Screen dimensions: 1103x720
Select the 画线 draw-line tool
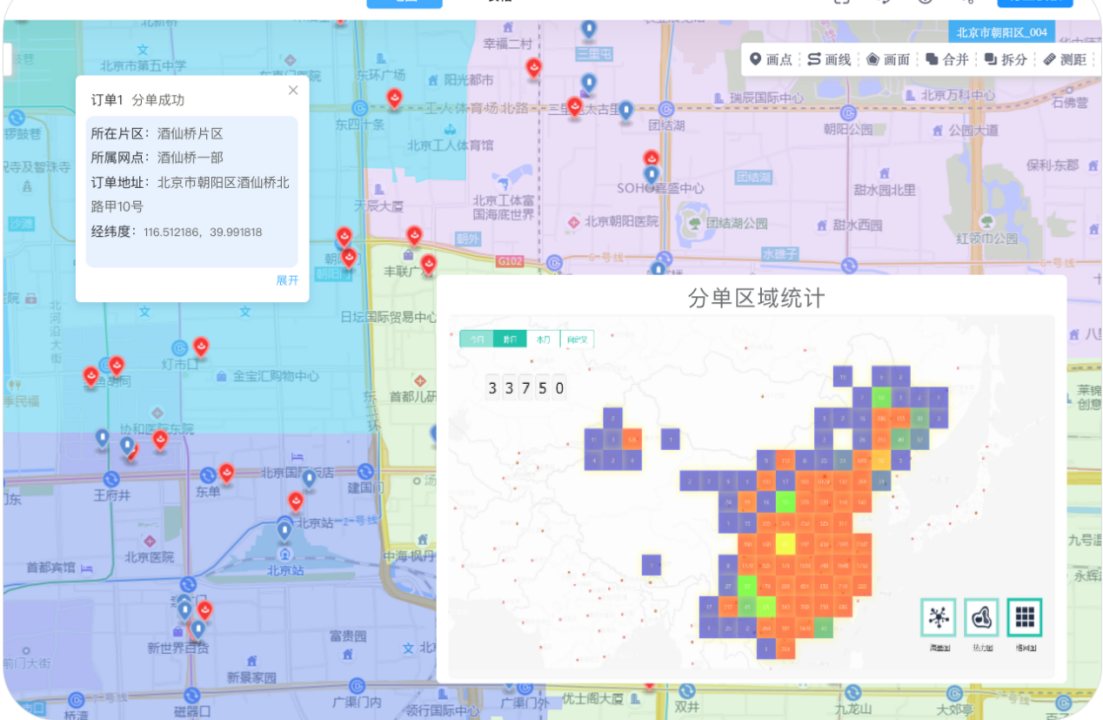click(829, 59)
